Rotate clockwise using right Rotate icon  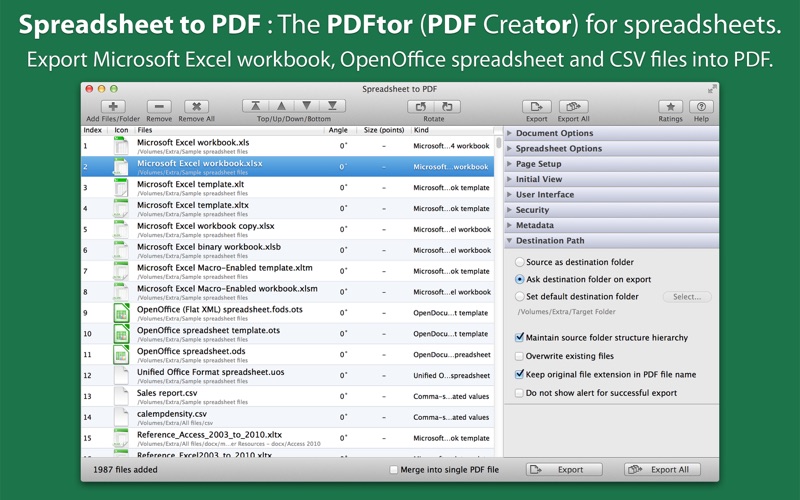[447, 106]
